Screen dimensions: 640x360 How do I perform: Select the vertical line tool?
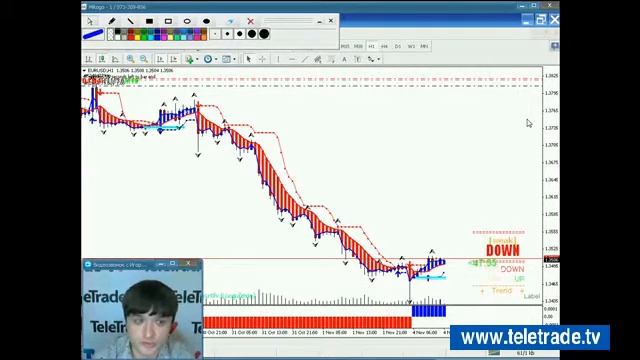(278, 59)
